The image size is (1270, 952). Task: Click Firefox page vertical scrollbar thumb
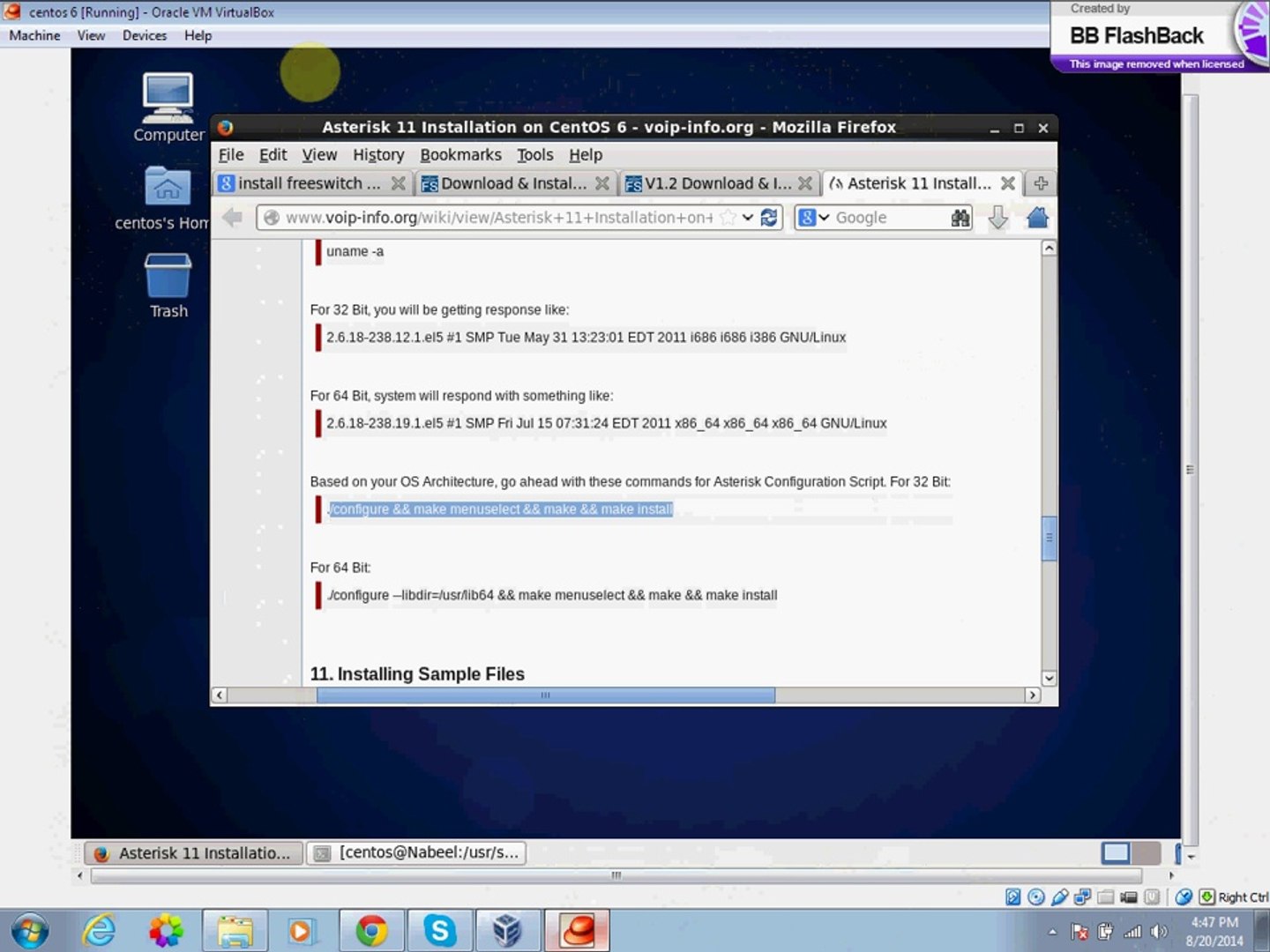click(1049, 537)
